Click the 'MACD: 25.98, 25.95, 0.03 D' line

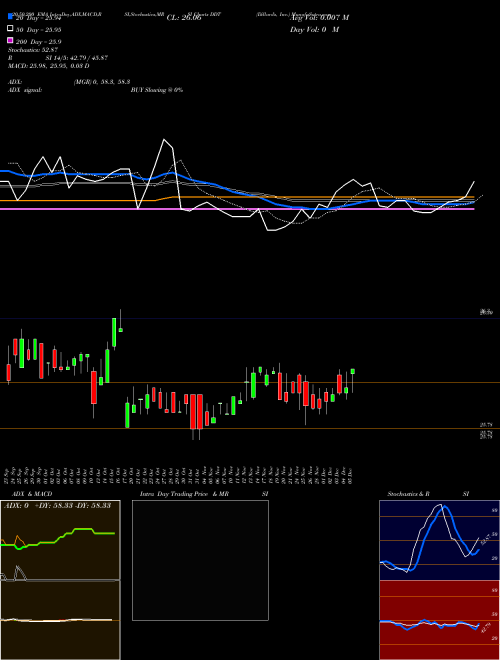pyautogui.click(x=49, y=66)
